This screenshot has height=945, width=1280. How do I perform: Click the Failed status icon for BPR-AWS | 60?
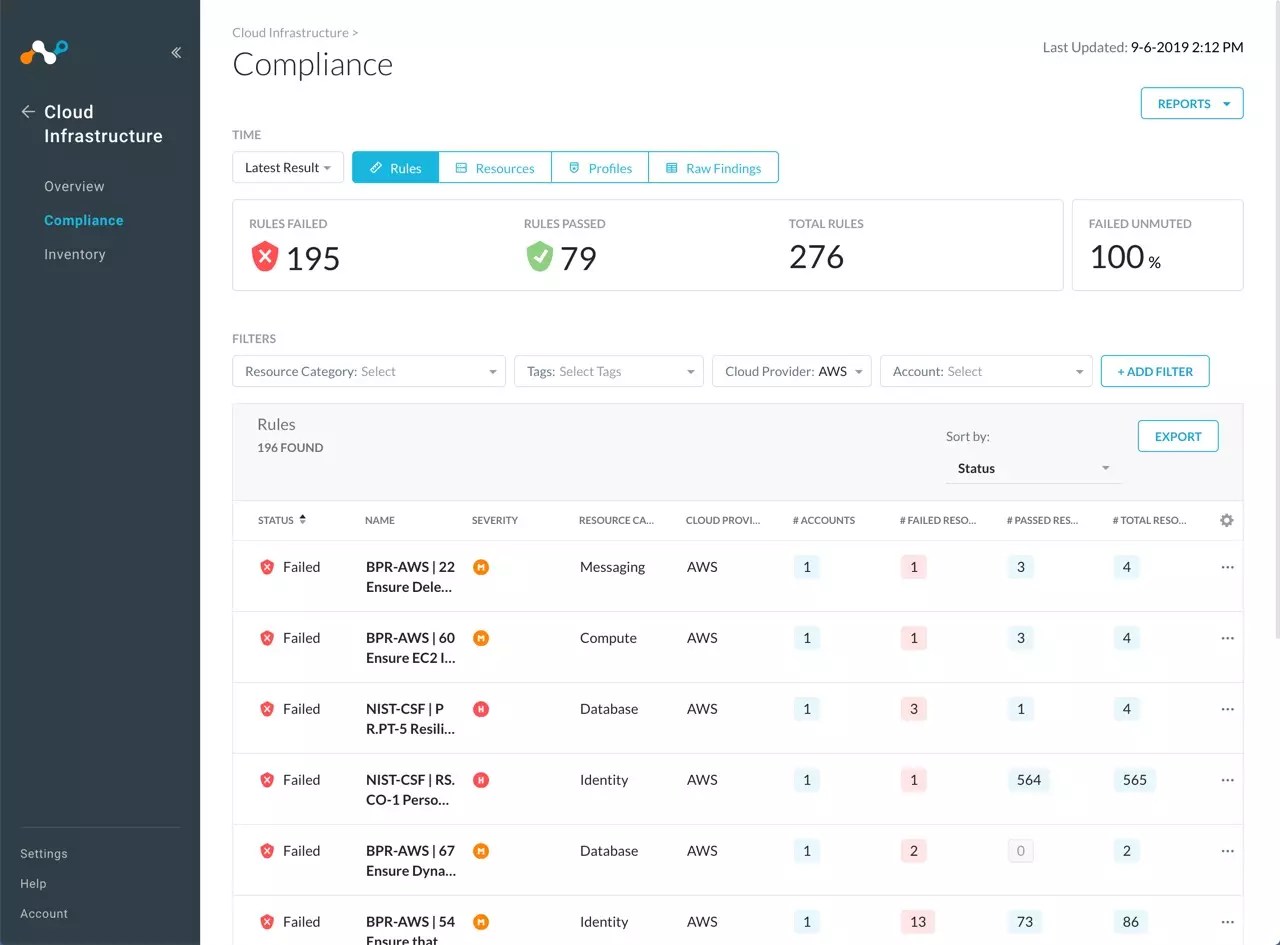click(267, 638)
